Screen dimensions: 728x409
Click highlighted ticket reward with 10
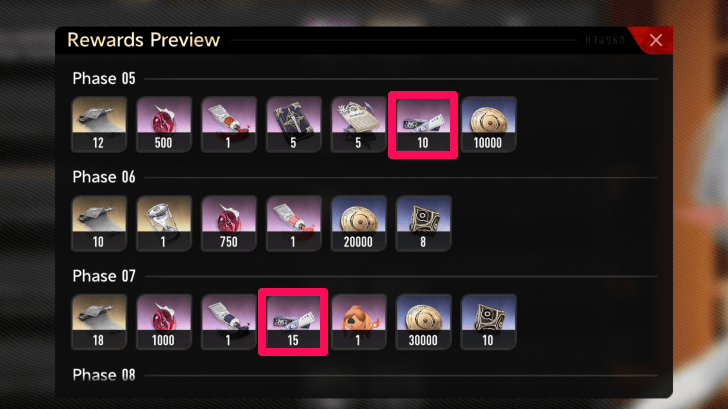[x=423, y=124]
